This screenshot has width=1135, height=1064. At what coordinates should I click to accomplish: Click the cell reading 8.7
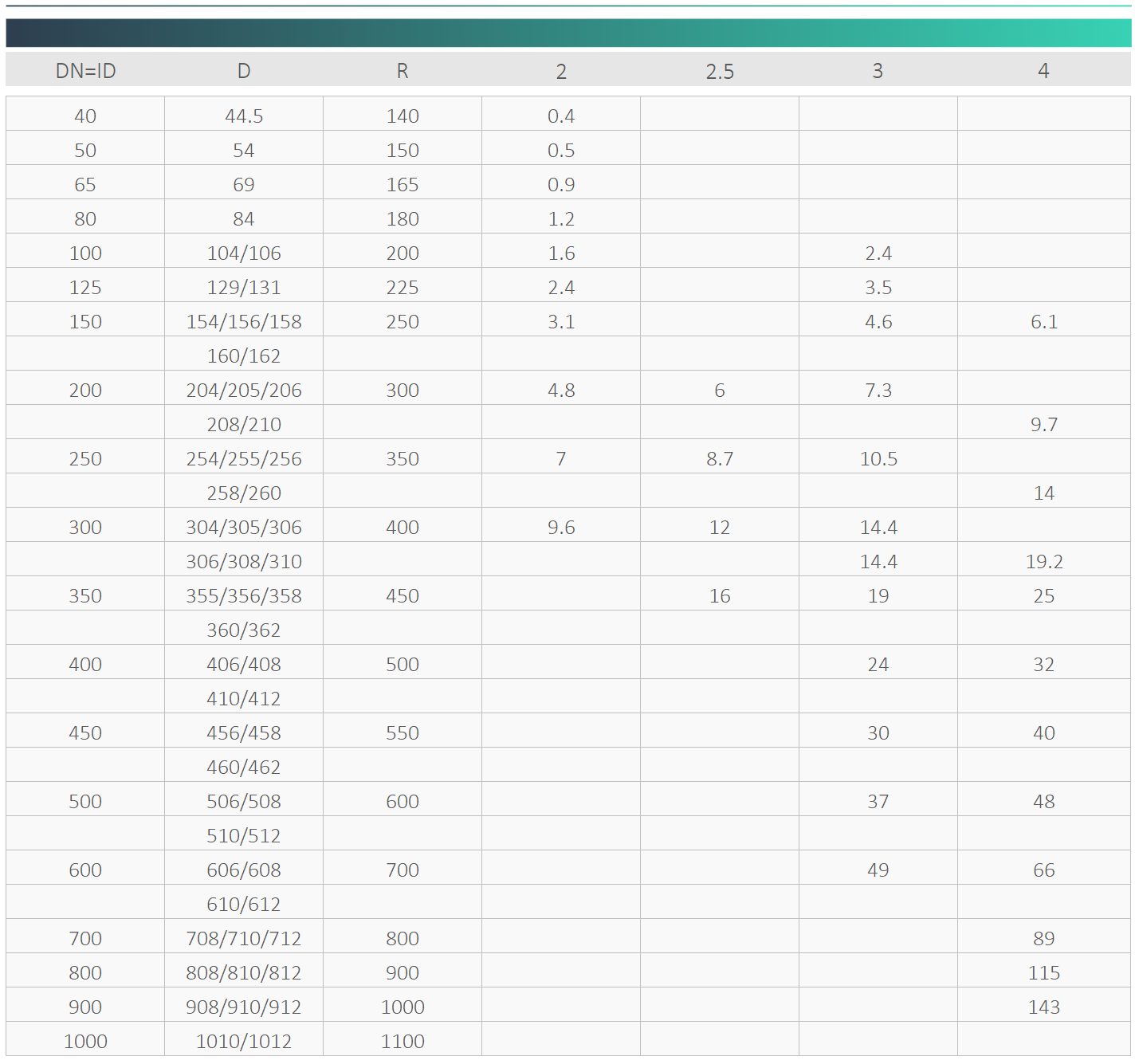click(x=720, y=459)
